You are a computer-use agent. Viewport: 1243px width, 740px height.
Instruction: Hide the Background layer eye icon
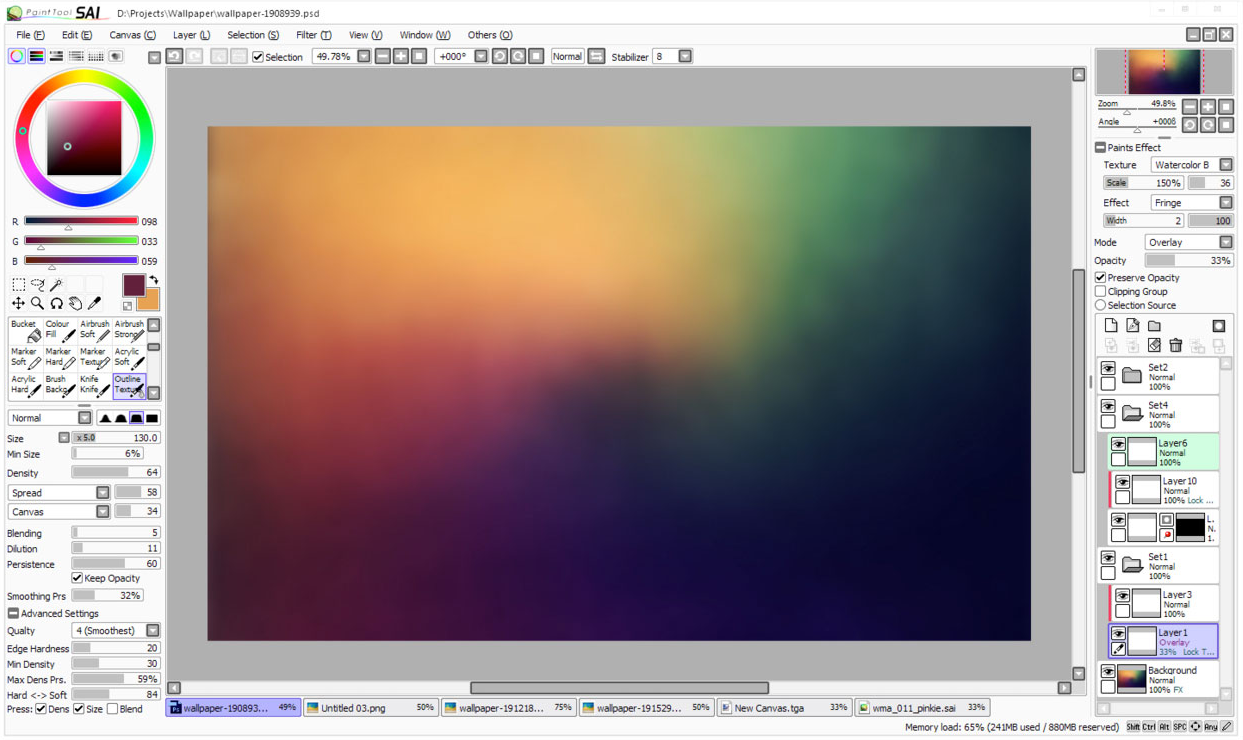point(1108,673)
